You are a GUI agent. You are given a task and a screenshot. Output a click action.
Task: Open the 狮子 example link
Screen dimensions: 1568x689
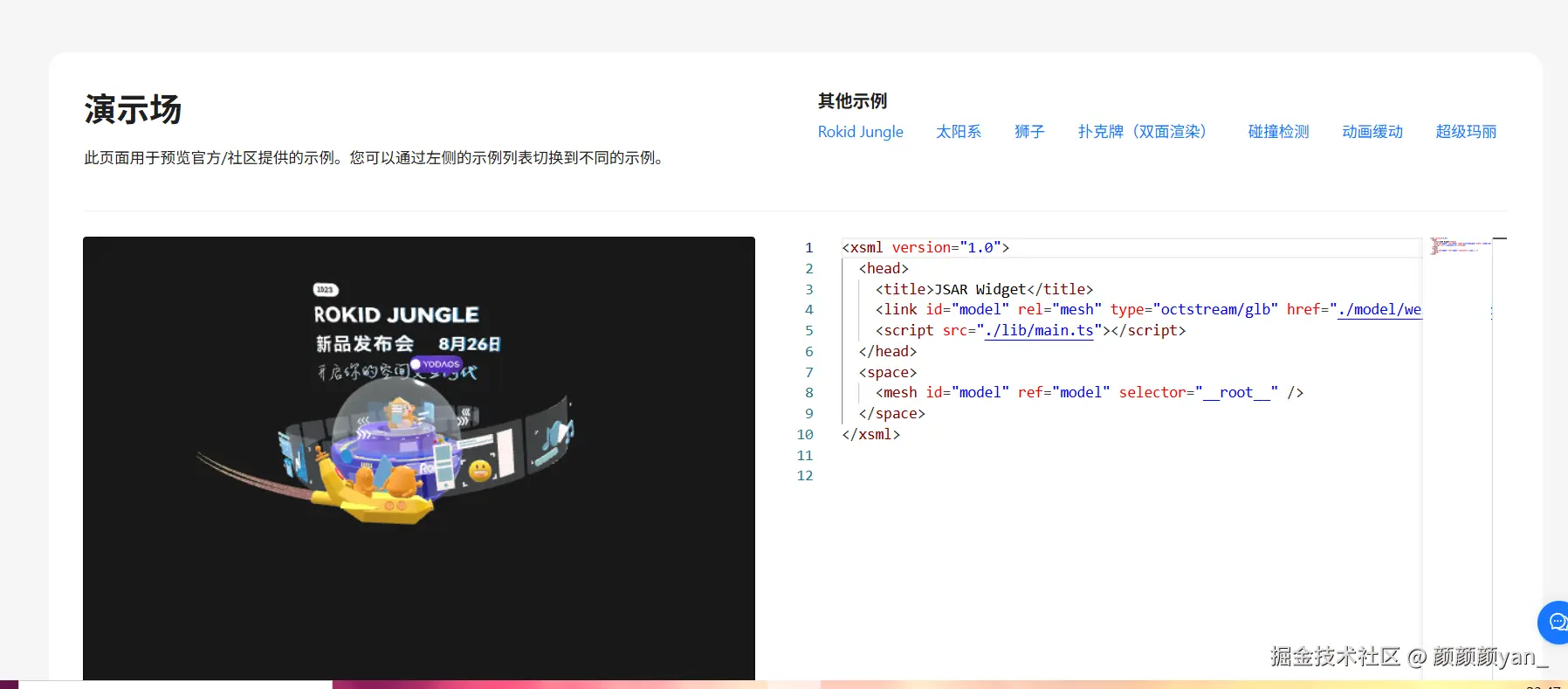tap(1029, 132)
